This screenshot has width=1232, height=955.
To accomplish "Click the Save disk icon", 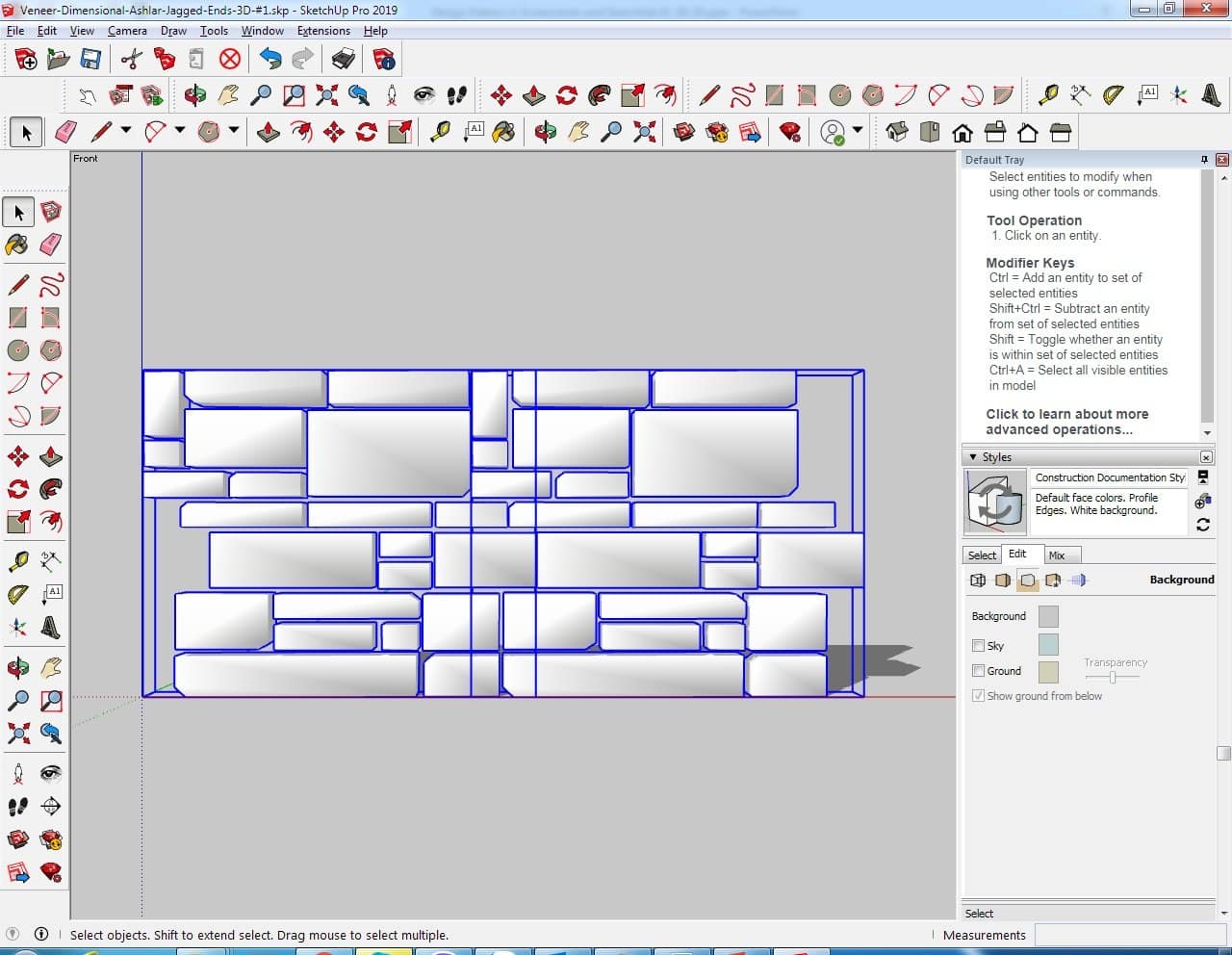I will tap(90, 60).
